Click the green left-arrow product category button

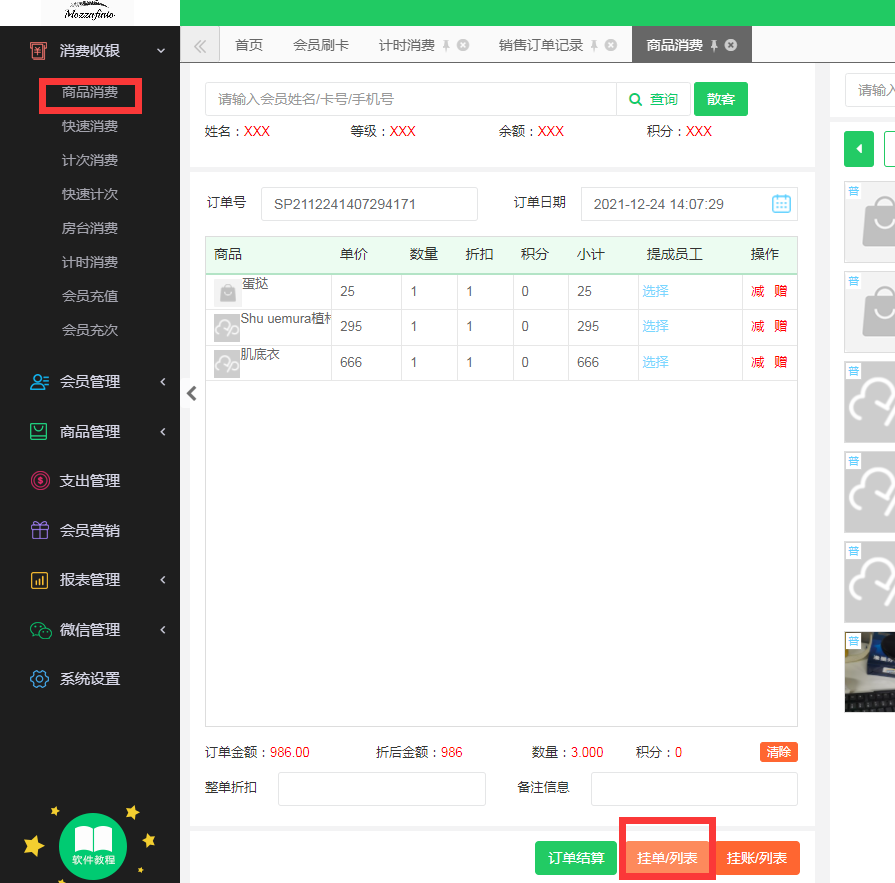point(858,149)
